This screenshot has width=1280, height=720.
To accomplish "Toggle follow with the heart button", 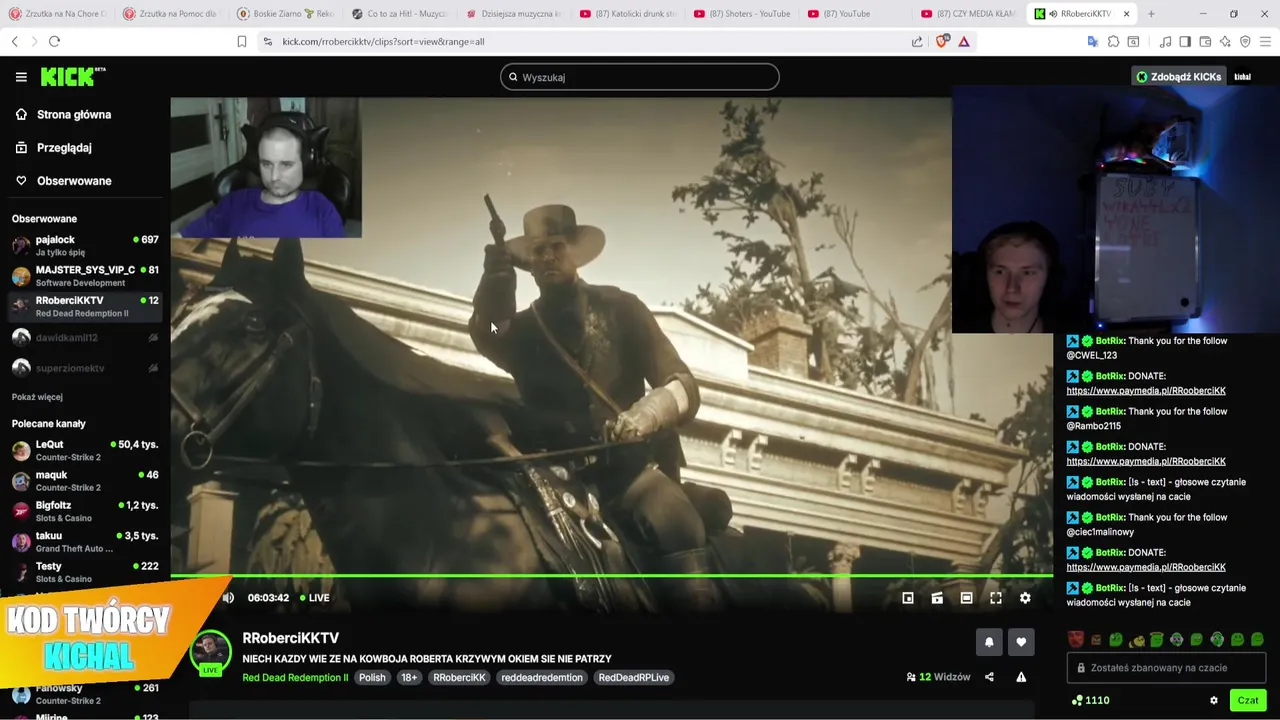I will (1021, 642).
